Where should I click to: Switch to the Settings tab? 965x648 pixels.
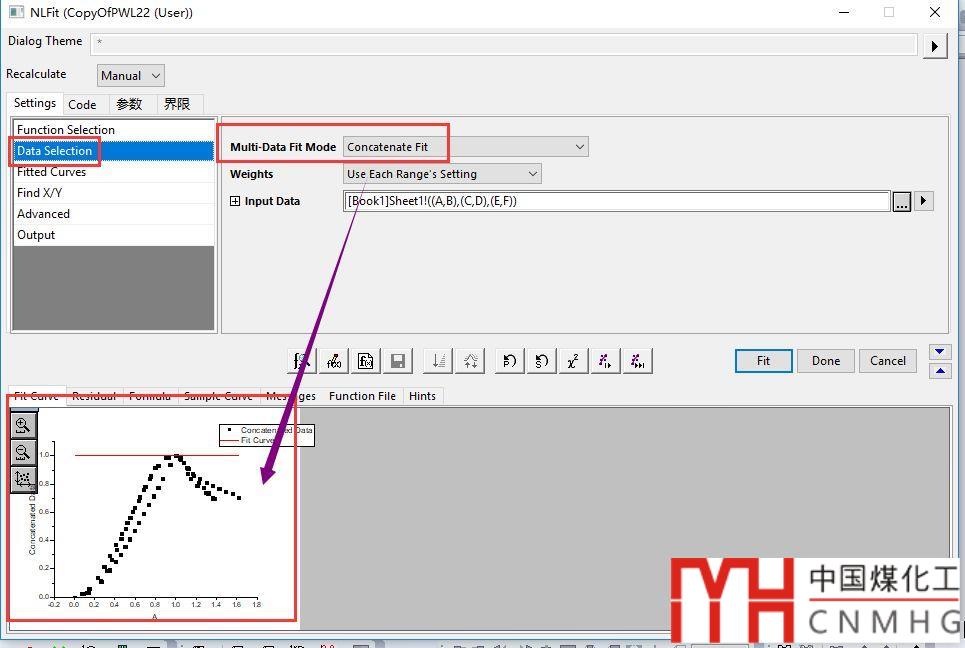34,103
